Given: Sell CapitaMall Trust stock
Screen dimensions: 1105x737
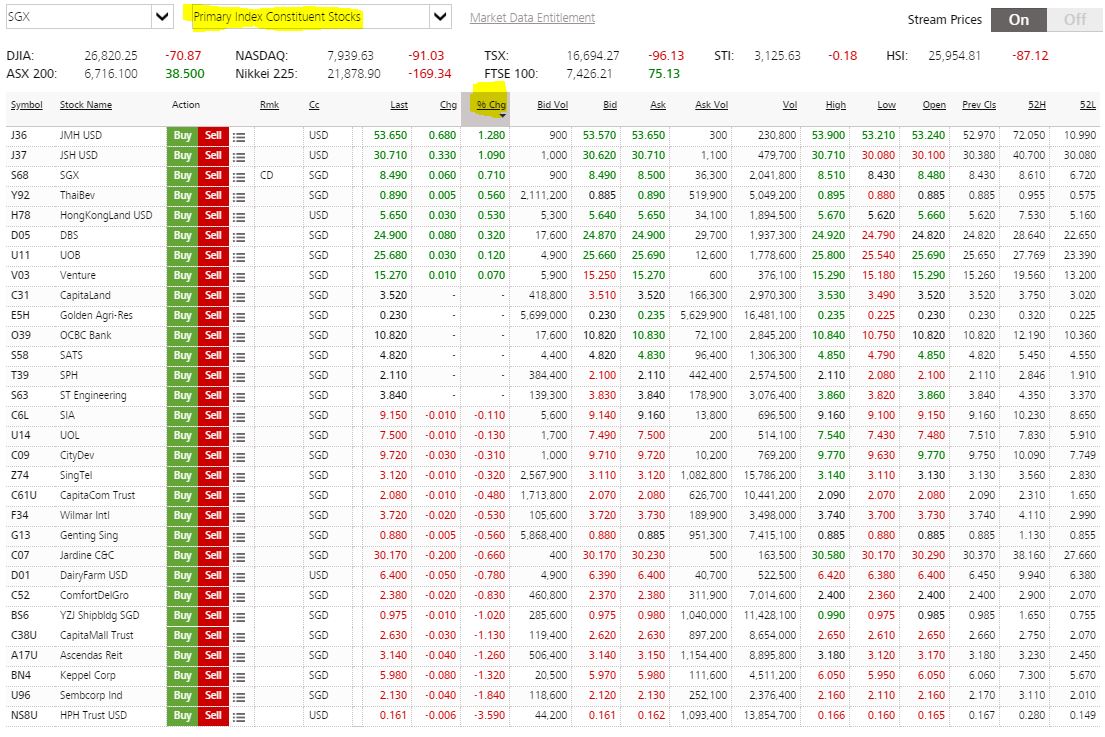Looking at the screenshot, I should click(x=214, y=636).
